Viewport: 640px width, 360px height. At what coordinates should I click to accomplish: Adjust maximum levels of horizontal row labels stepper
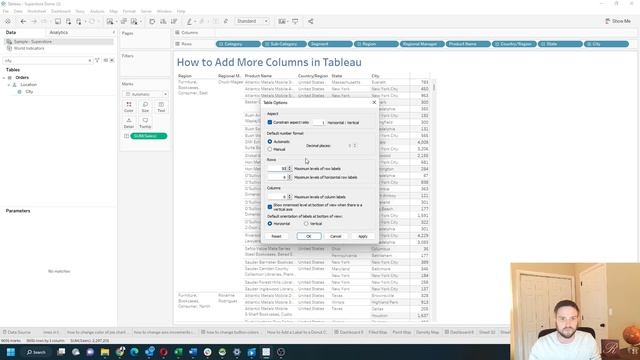[290, 178]
